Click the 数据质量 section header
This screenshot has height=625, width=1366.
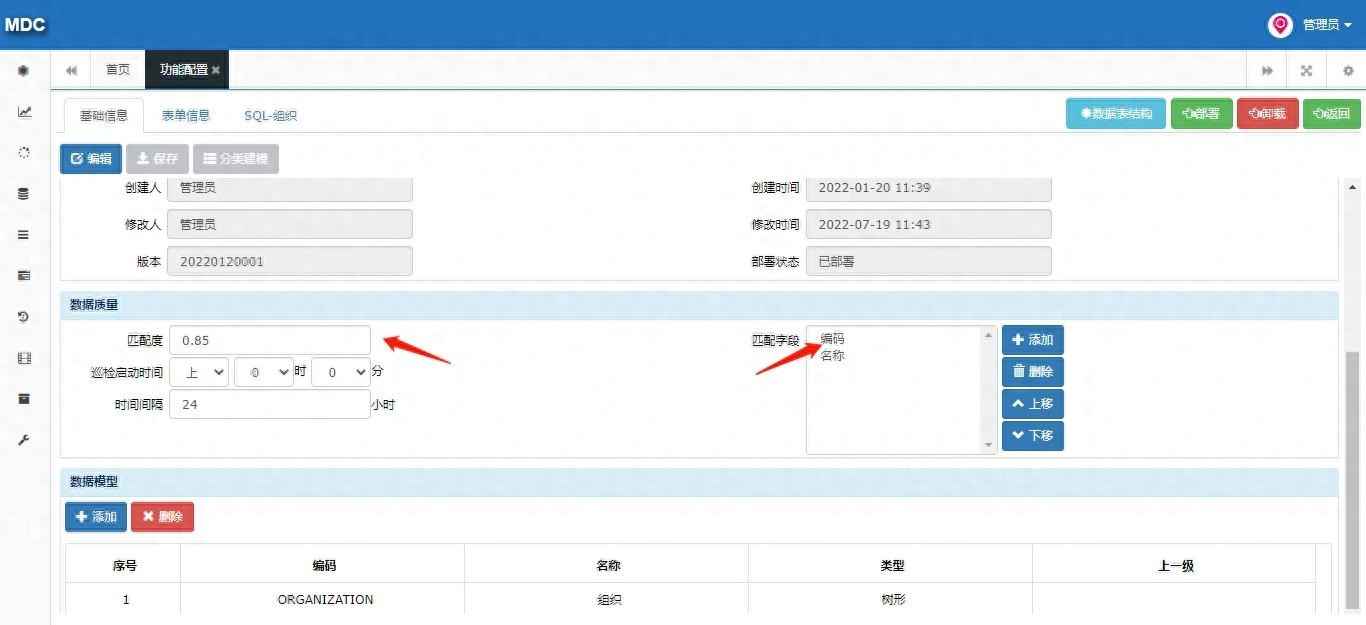699,304
